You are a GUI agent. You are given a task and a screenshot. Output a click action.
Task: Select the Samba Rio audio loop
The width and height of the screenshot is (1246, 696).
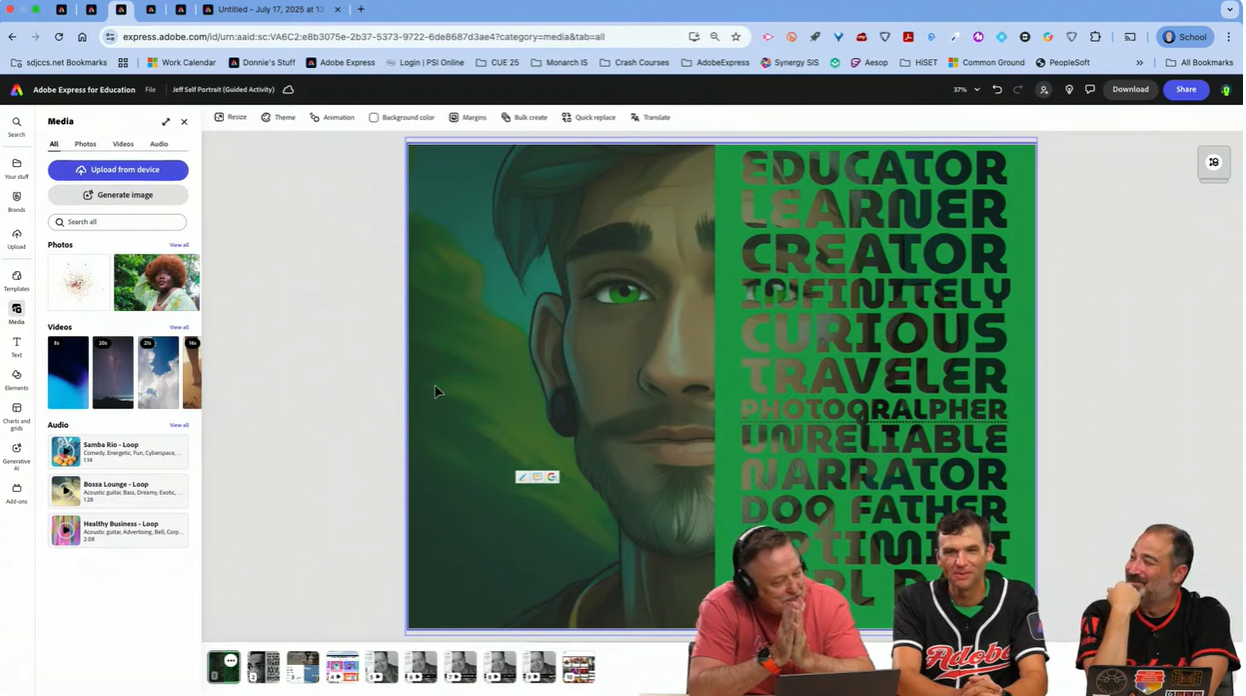pyautogui.click(x=118, y=451)
